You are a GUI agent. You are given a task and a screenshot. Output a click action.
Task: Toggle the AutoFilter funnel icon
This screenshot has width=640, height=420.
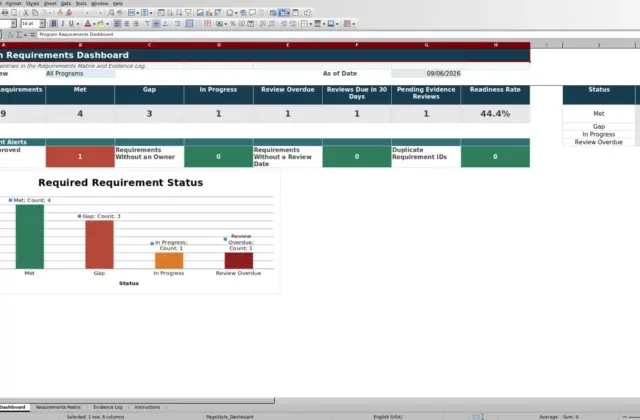(188, 13)
